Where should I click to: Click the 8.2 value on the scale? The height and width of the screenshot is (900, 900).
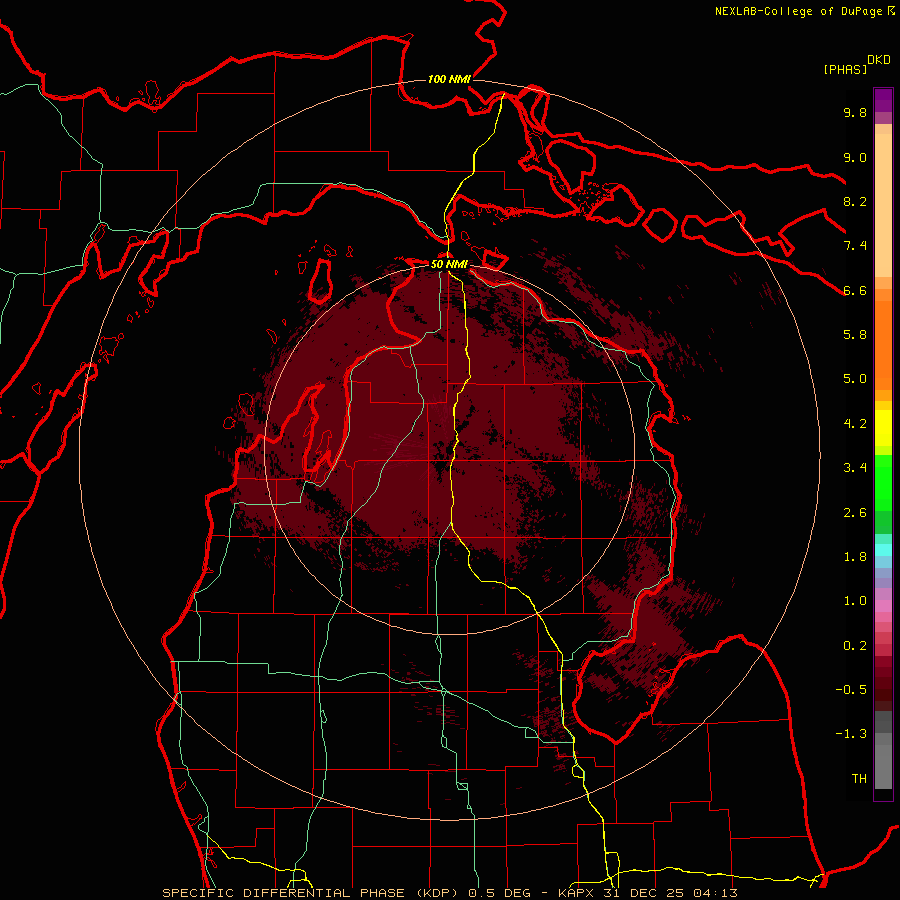pyautogui.click(x=855, y=201)
